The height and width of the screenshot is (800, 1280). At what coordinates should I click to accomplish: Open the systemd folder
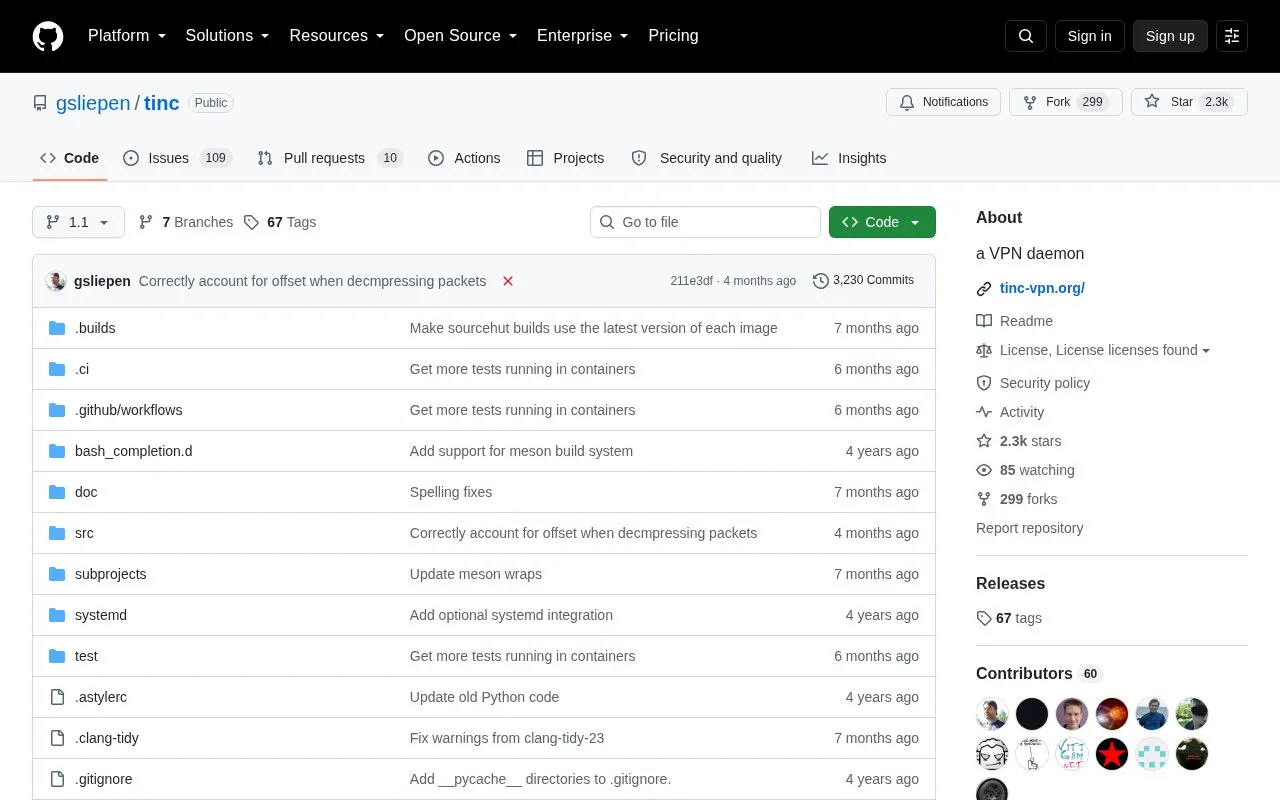click(101, 615)
